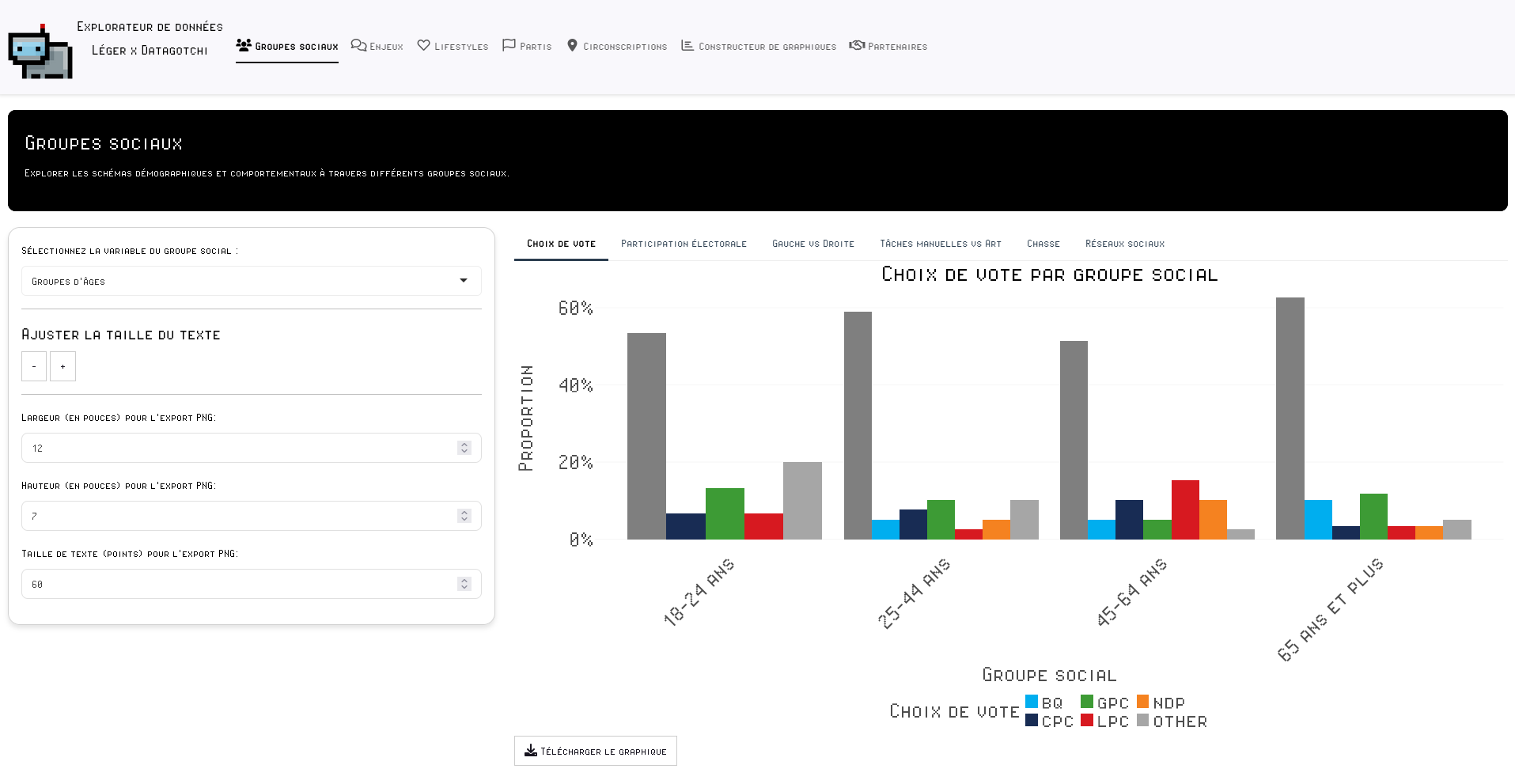Click the Groupes sociaux people icon
1515x784 pixels.
tap(244, 45)
